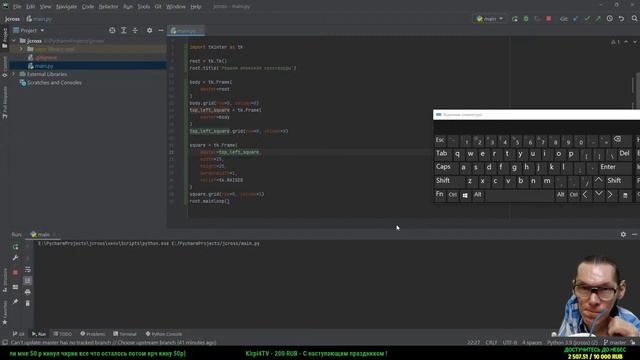Click Expand All icon in Project panel
Screen dimensions: 640x360
coord(124,30)
